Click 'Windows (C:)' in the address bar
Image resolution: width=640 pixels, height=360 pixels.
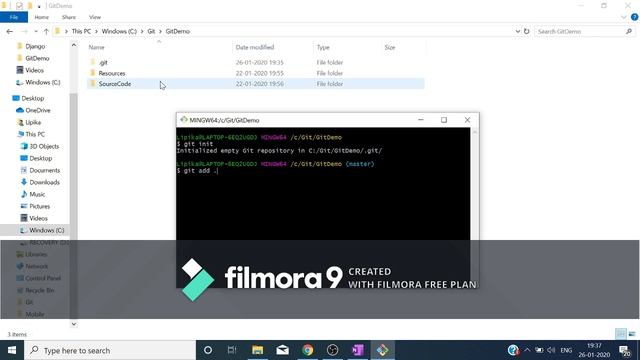(x=119, y=31)
